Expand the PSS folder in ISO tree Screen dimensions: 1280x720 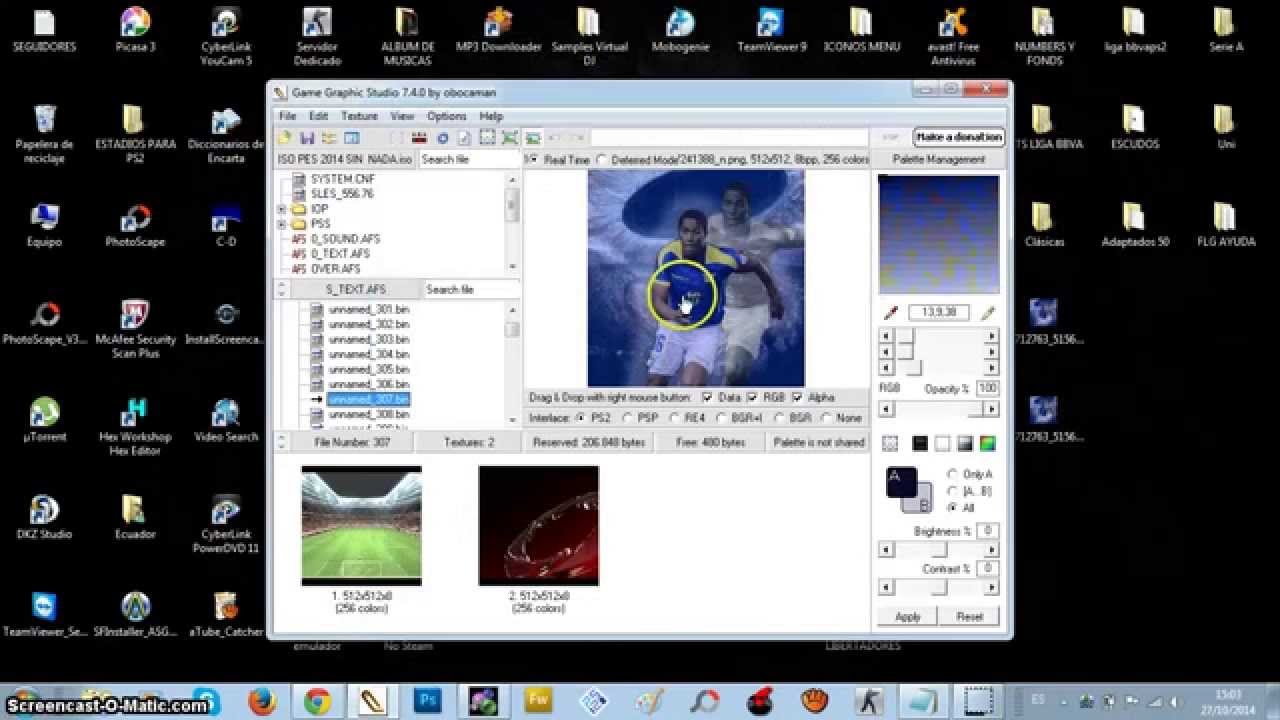282,224
